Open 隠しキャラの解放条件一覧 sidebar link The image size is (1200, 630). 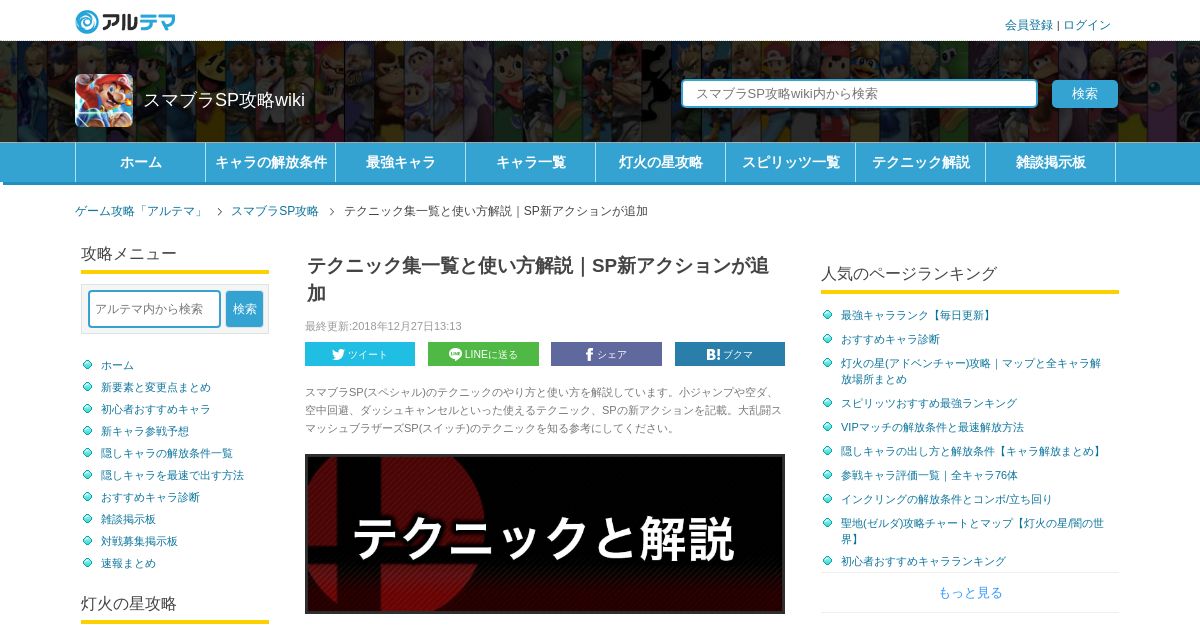(x=167, y=453)
